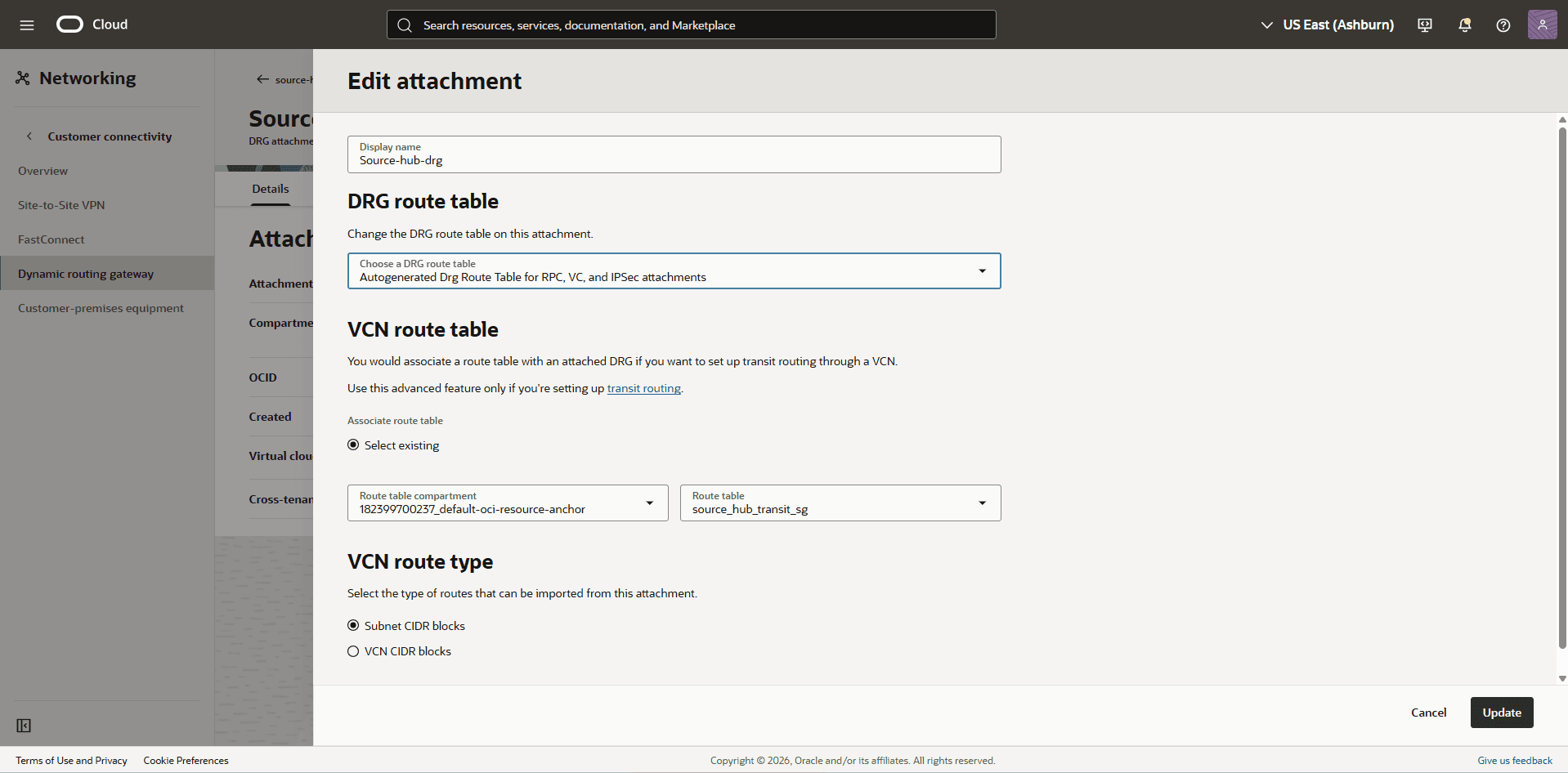Screen dimensions: 1568x773
Task: Select the Subnet CIDR blocks option
Action: coord(353,625)
